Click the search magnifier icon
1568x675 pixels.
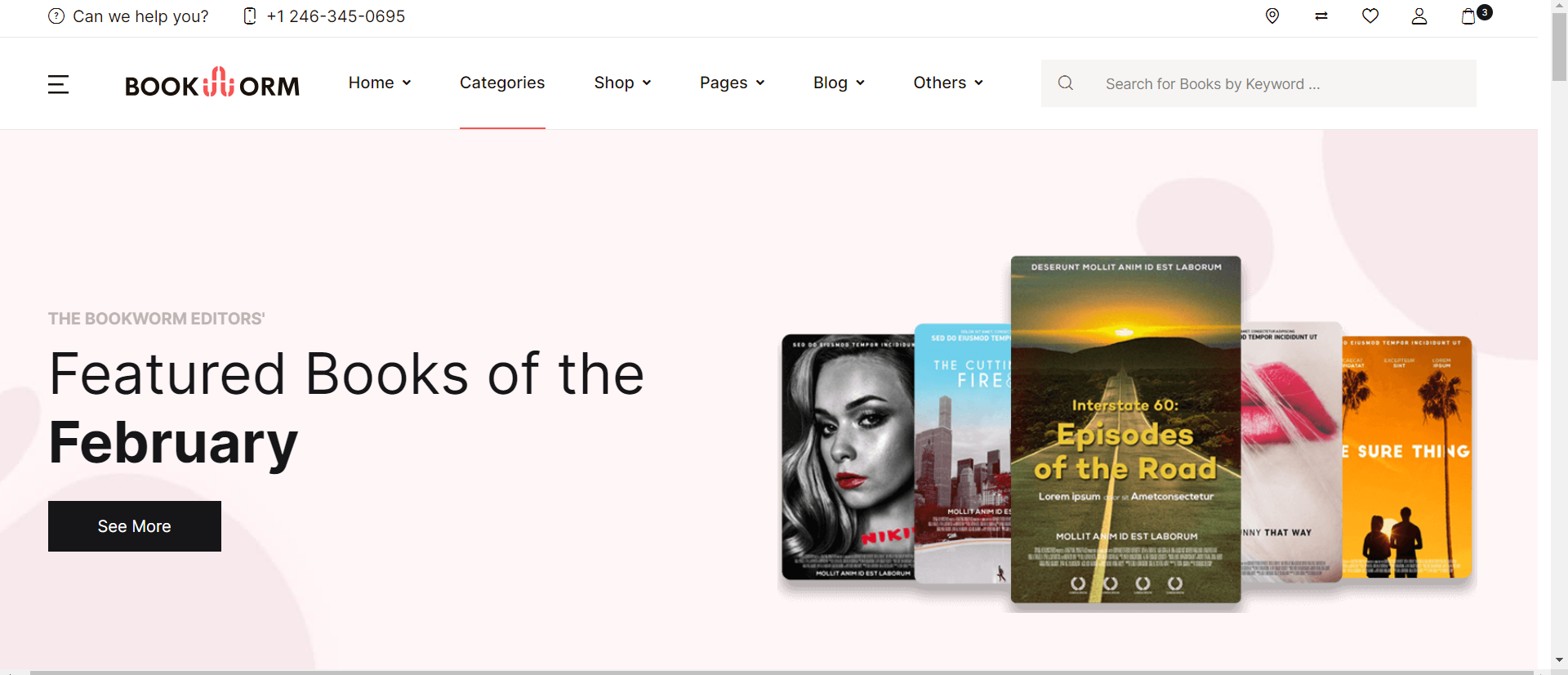click(x=1066, y=83)
